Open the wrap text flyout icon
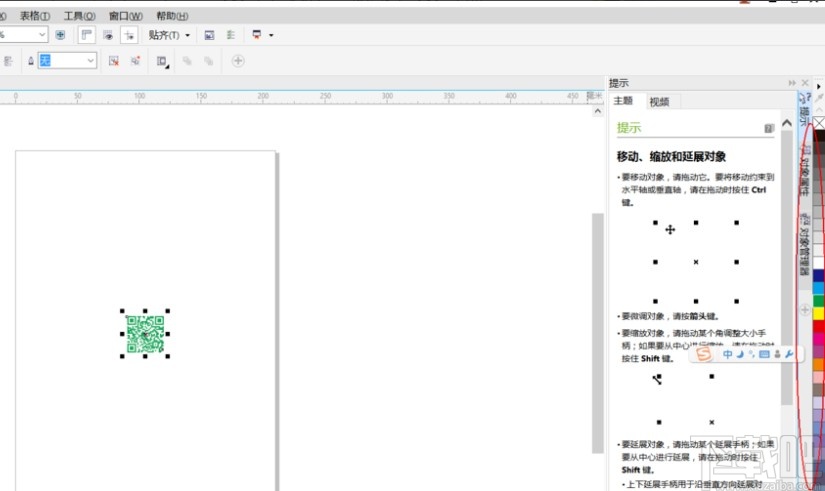 tap(163, 62)
